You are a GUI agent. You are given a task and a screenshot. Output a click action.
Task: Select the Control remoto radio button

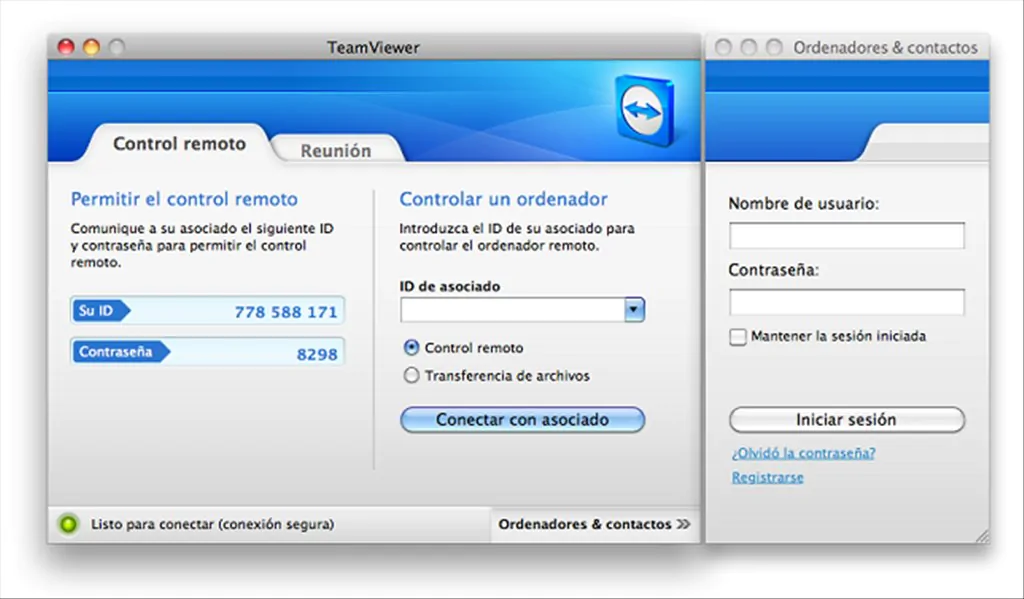(x=411, y=348)
